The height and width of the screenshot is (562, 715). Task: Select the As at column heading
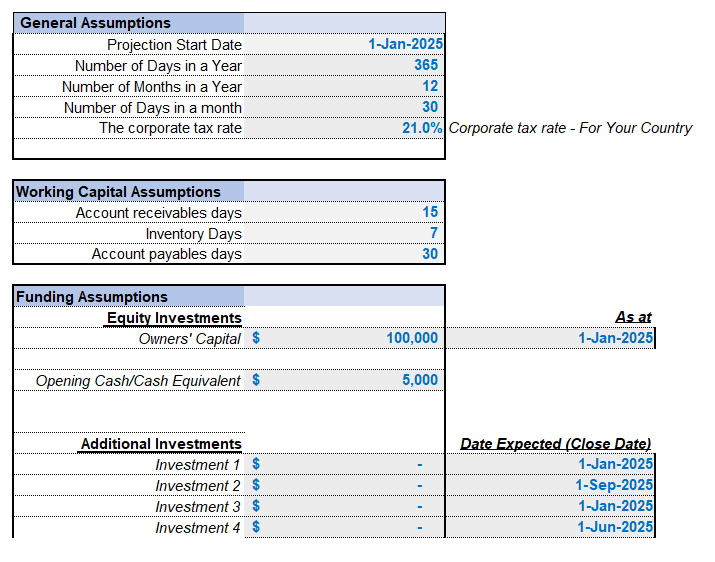[633, 317]
